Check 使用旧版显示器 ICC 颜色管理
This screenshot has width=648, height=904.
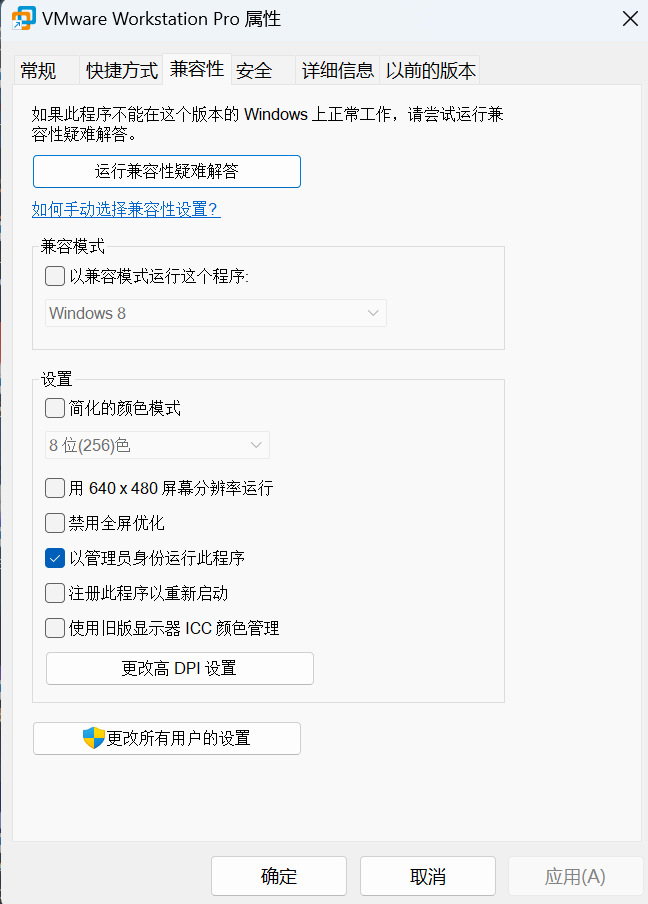pos(55,628)
